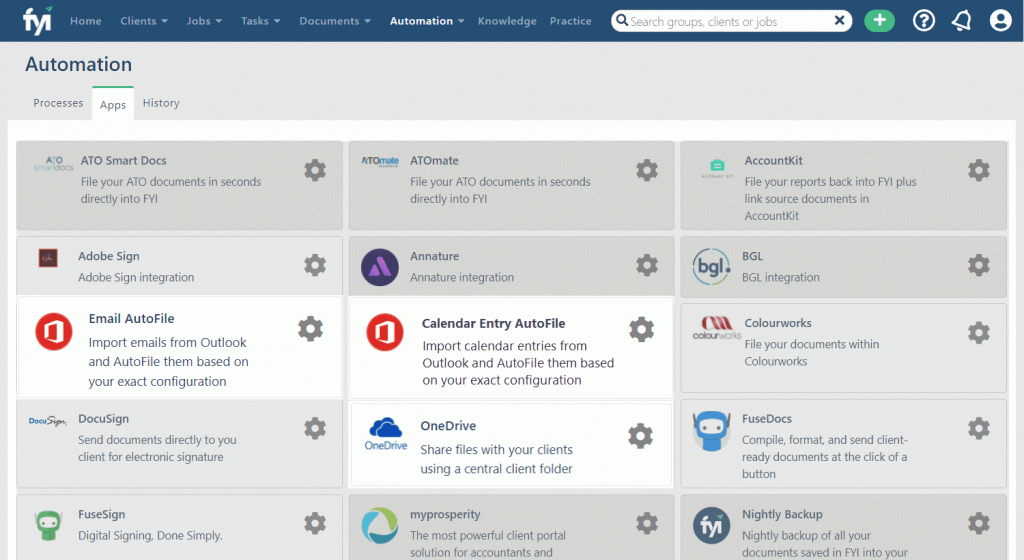The width and height of the screenshot is (1024, 560).
Task: Click the FuseSign green robot logo
Action: [x=48, y=525]
